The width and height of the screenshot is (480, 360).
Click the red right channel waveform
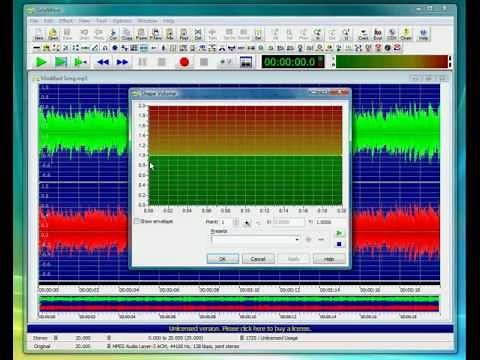[83, 231]
